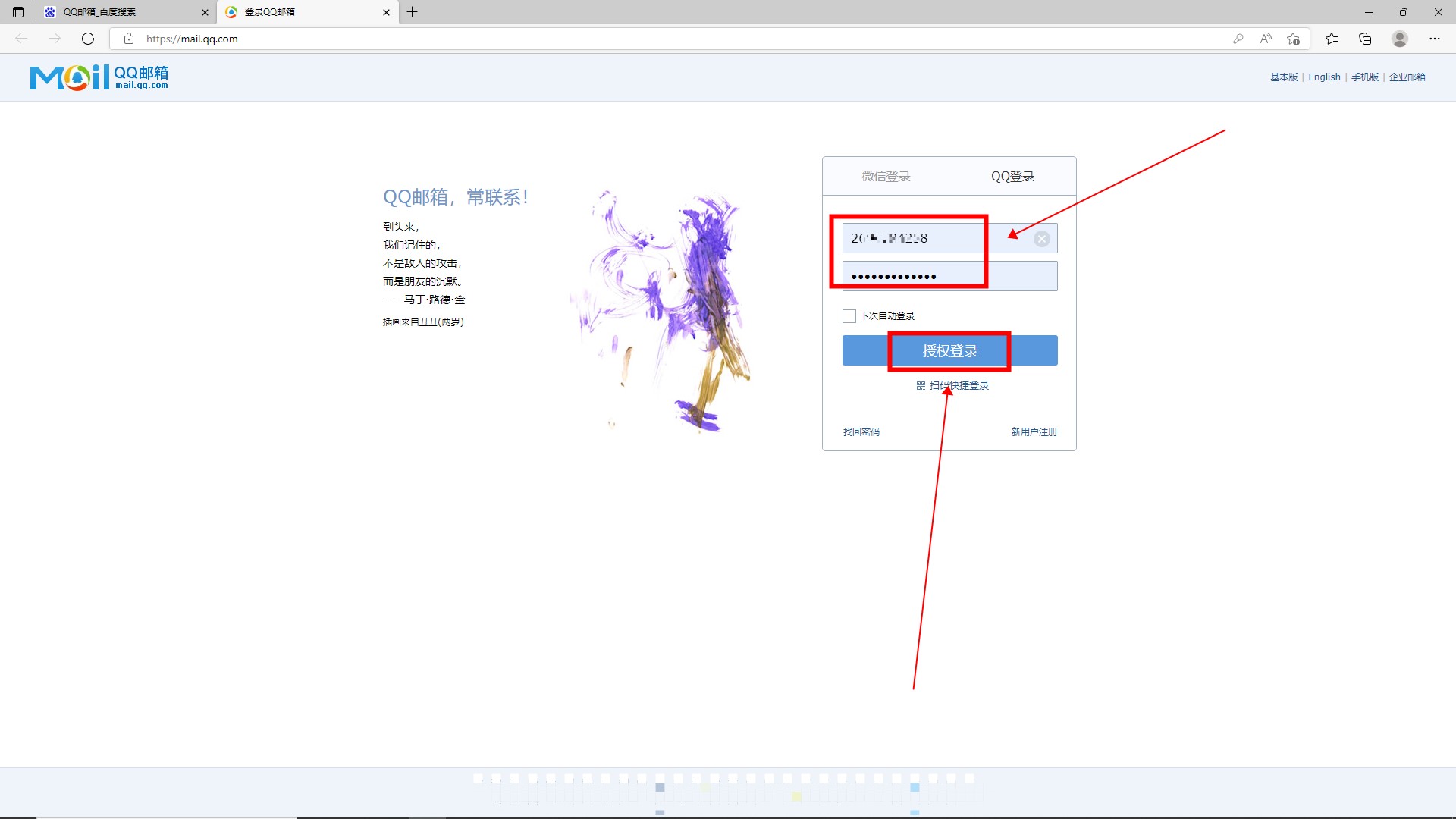Click the QR code icon by 扫码快捷登录
Image resolution: width=1456 pixels, height=819 pixels.
point(921,386)
